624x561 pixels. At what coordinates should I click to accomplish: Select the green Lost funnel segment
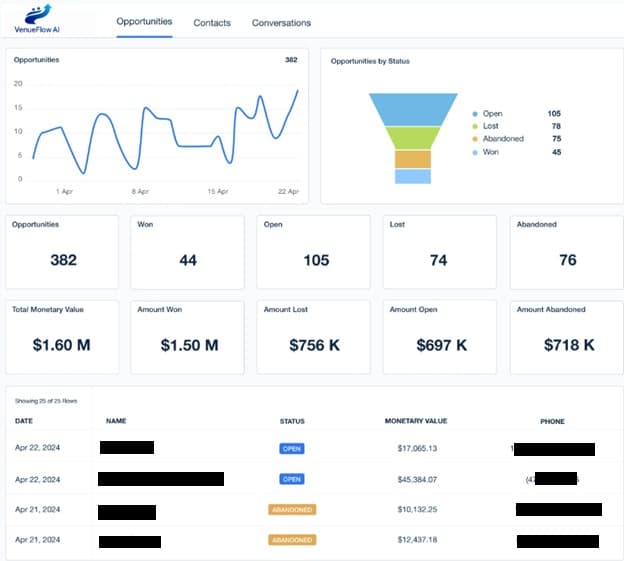[x=413, y=138]
